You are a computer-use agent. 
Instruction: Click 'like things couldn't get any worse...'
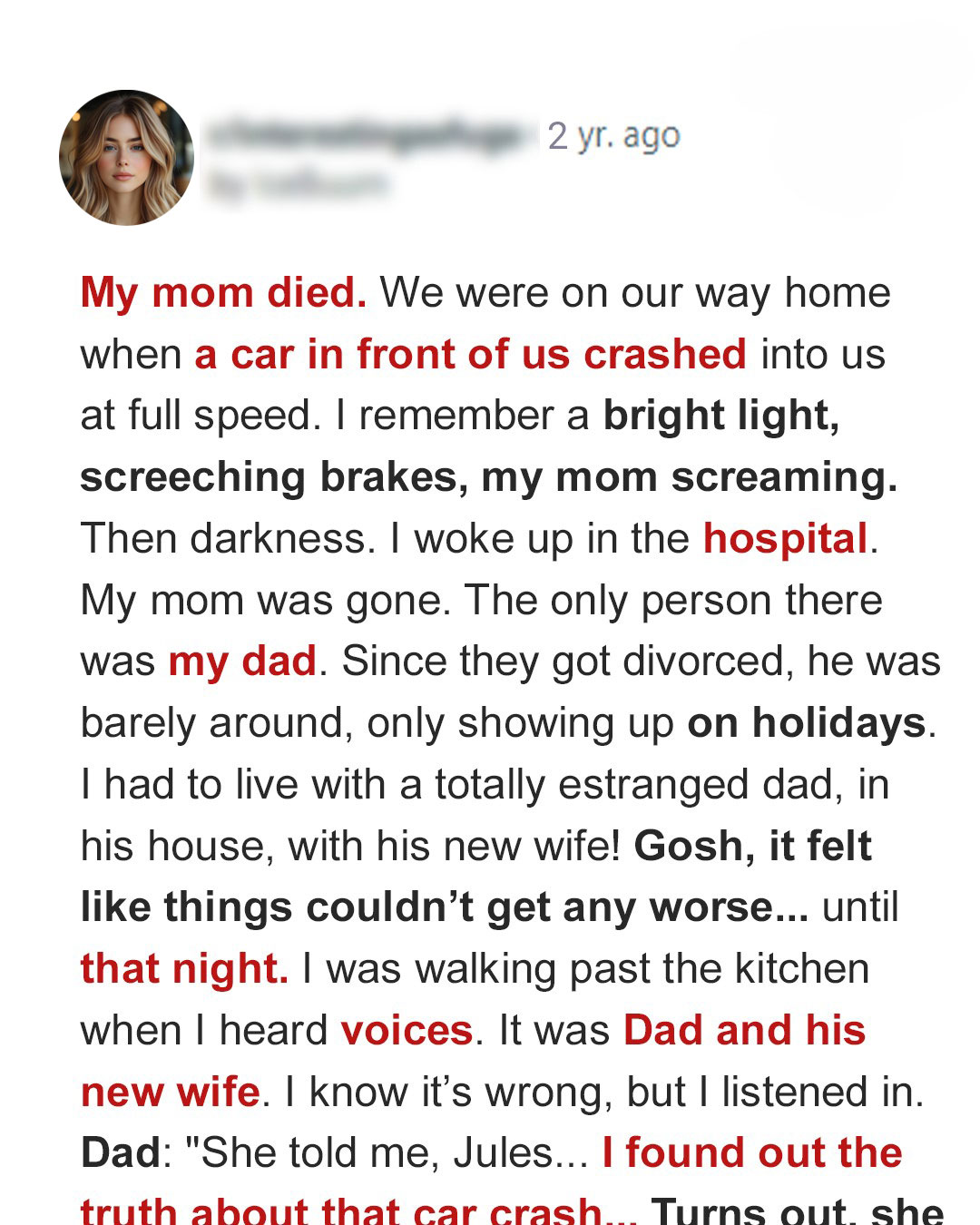445,907
